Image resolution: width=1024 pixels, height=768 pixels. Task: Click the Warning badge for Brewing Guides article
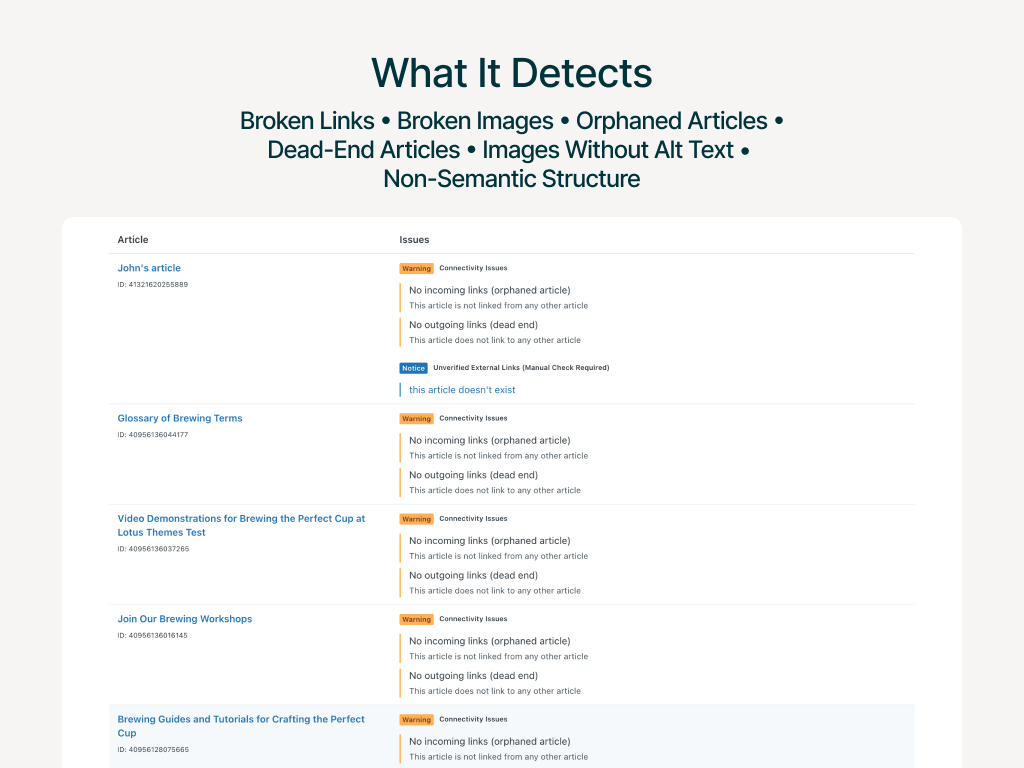[x=416, y=719]
